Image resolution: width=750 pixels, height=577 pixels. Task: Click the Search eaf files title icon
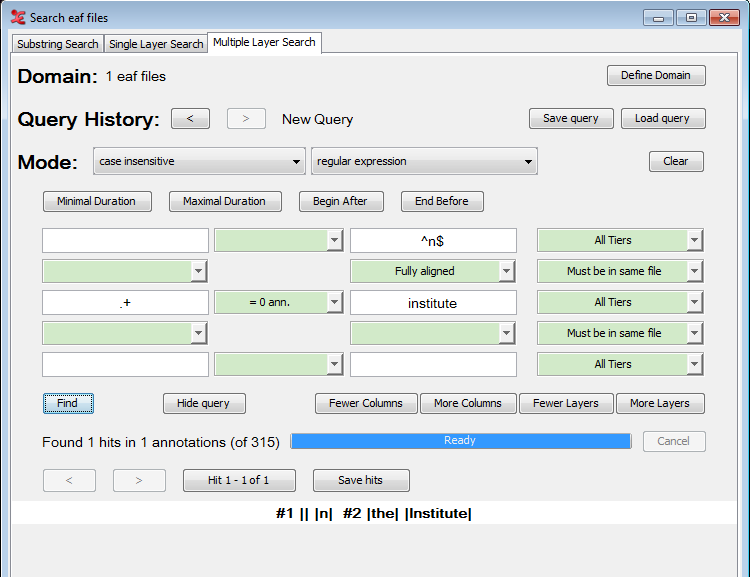[x=17, y=17]
